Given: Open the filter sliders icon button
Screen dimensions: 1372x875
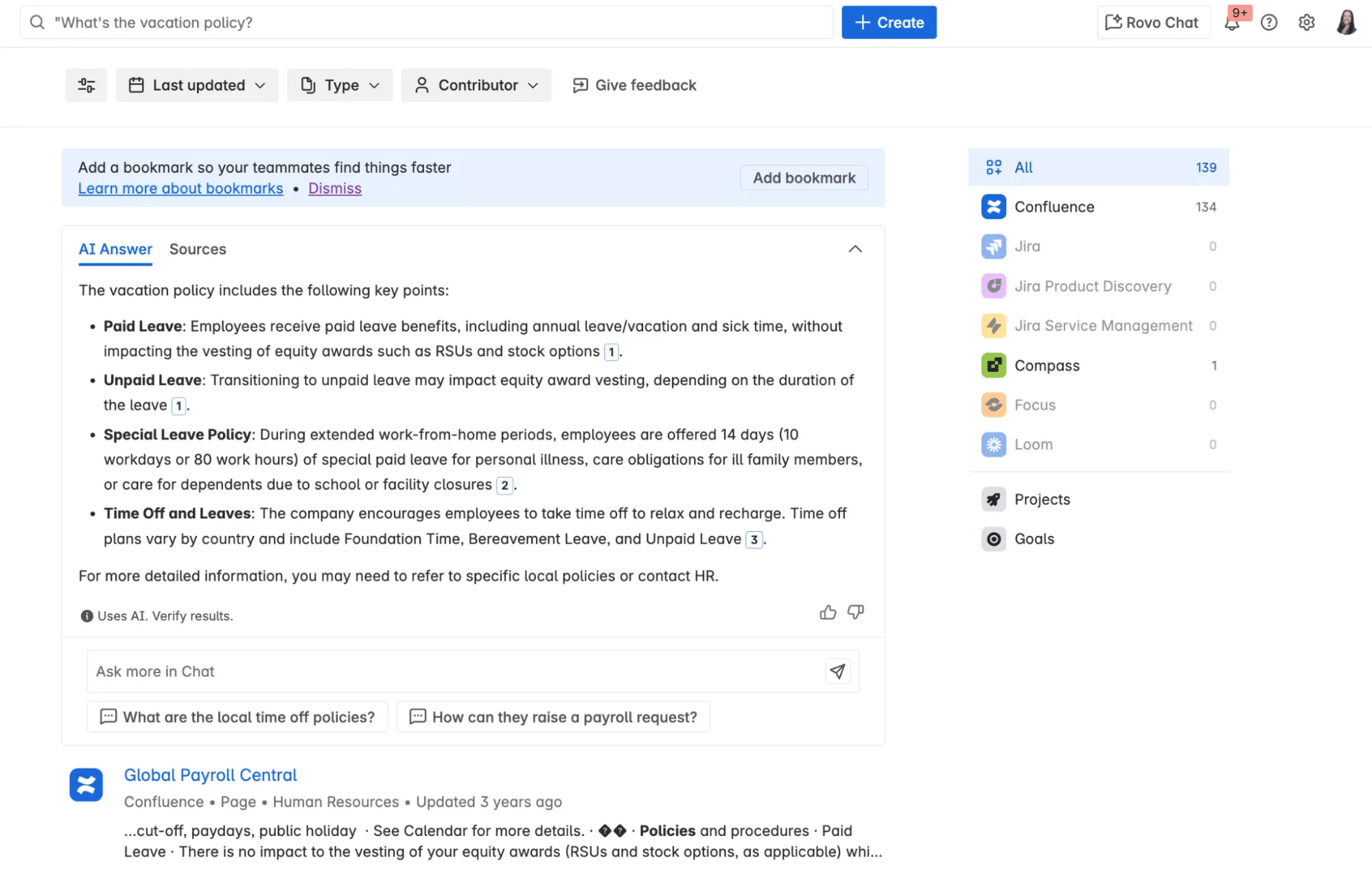Looking at the screenshot, I should 86,85.
